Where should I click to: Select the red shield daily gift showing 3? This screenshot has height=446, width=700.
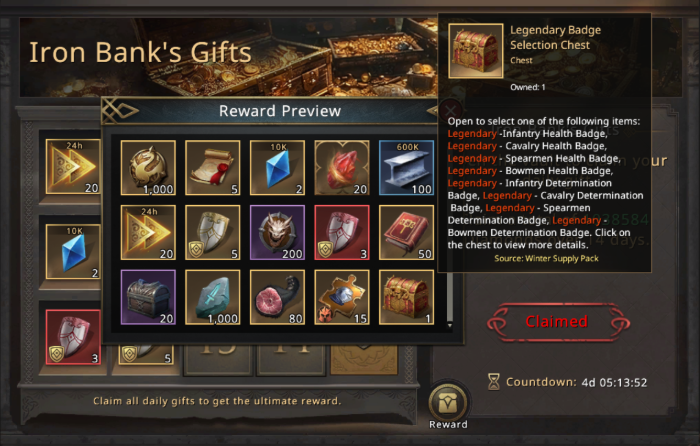click(x=73, y=337)
